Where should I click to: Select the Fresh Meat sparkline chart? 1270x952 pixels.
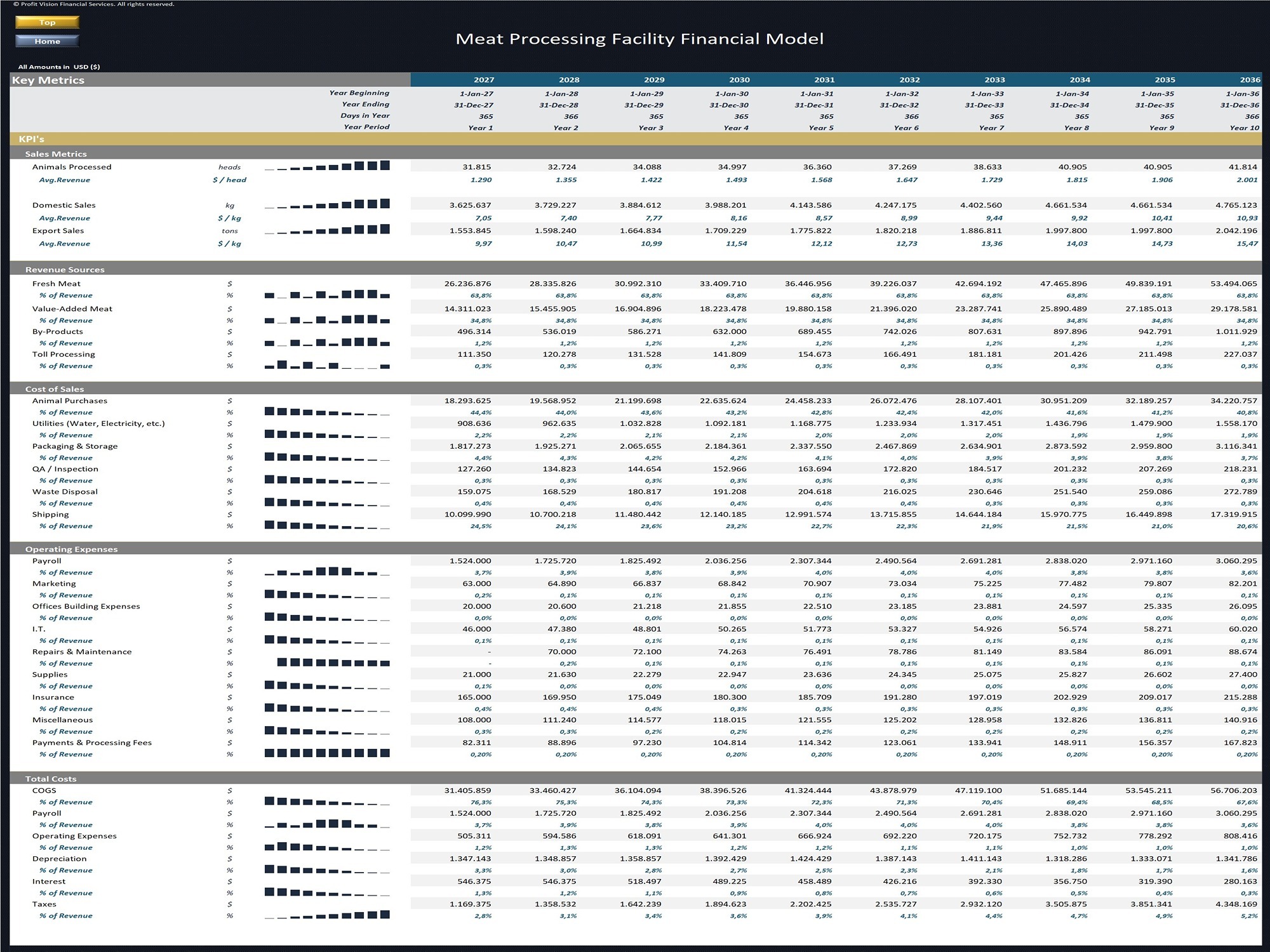pos(327,294)
